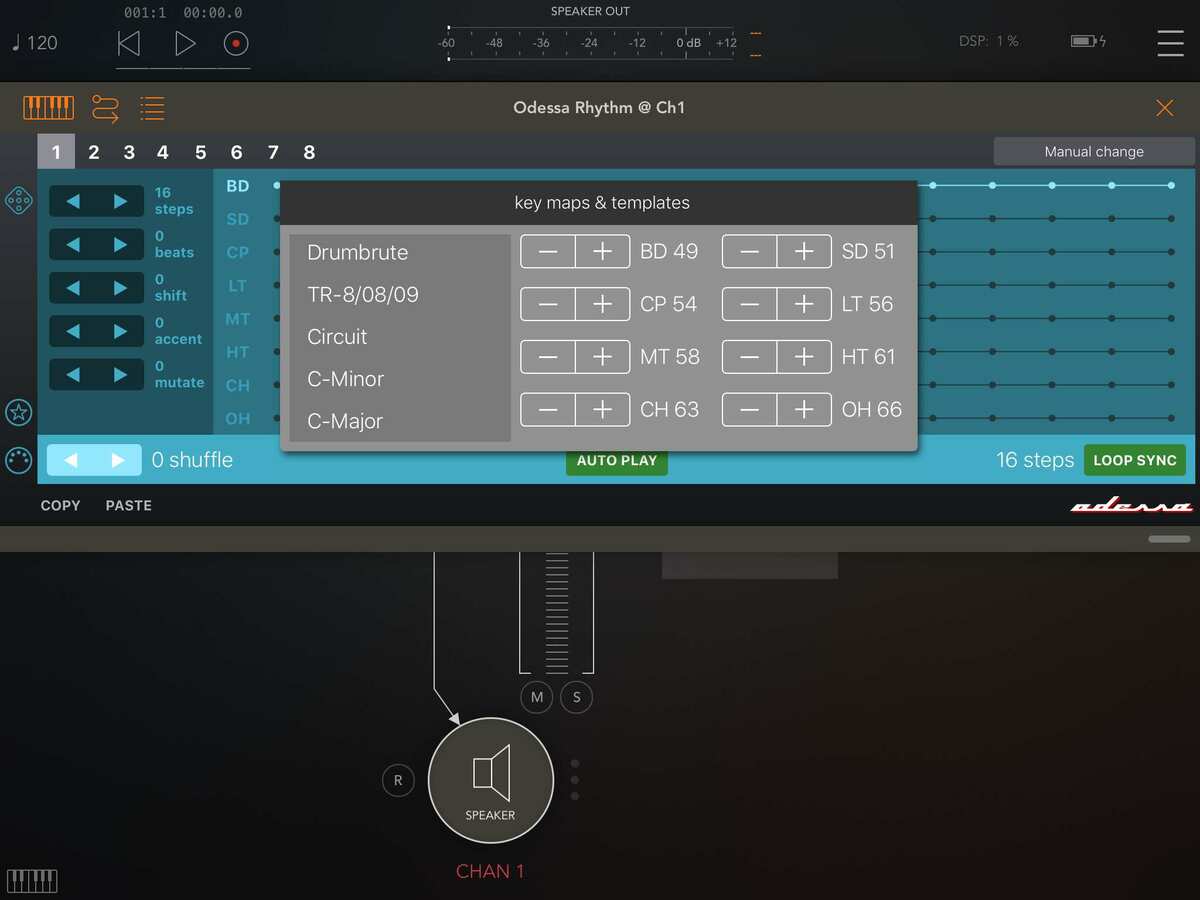1200x900 pixels.
Task: Show the on-screen keyboard icon
Action: coord(33,881)
